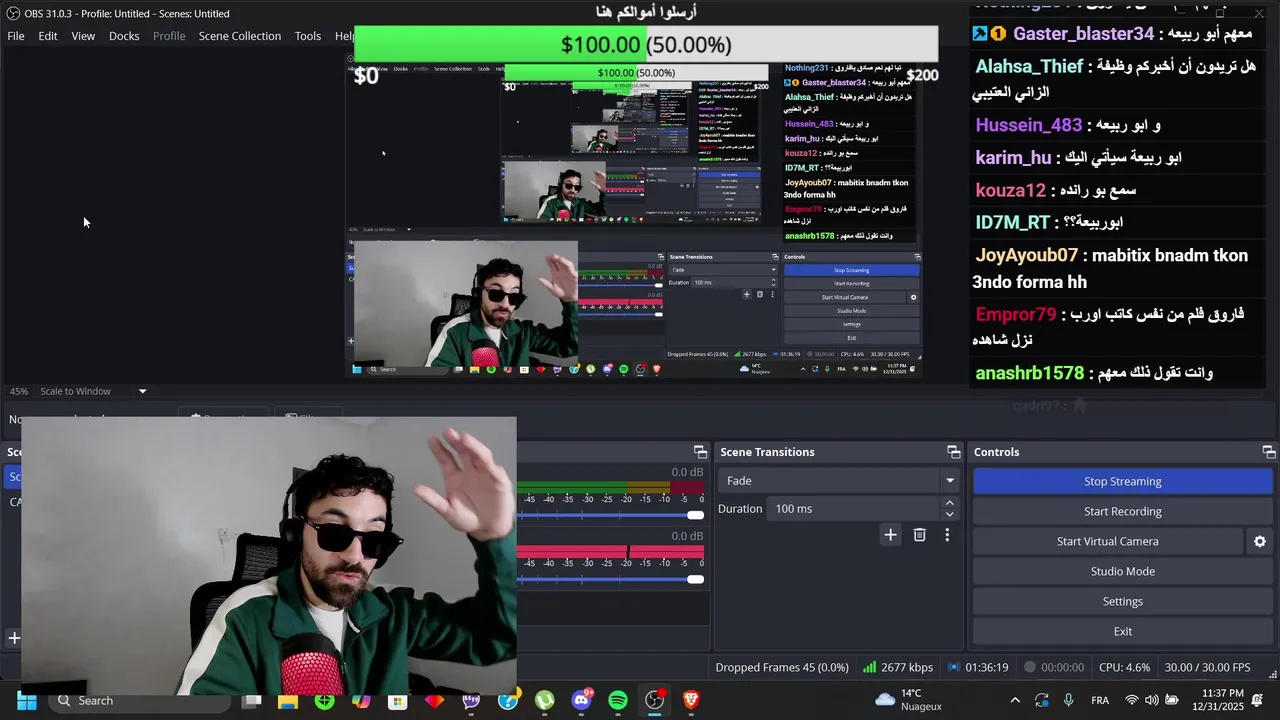Open Task View from the taskbar
Image resolution: width=1280 pixels, height=720 pixels.
pos(252,700)
